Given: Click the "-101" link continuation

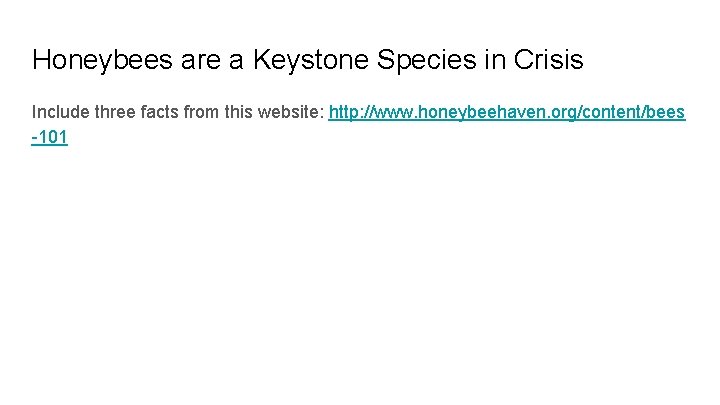Looking at the screenshot, I should tap(50, 137).
